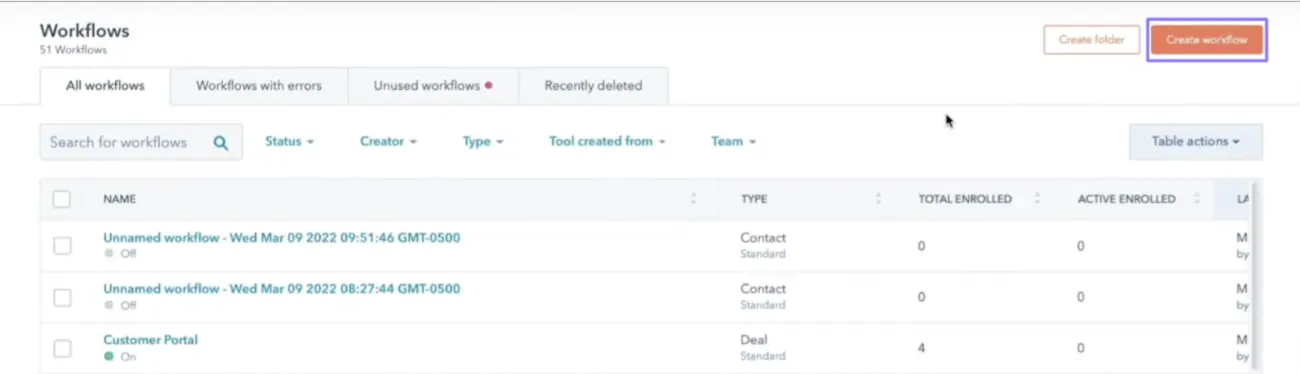
Task: Select the Customer Portal row checkbox
Action: [62, 348]
